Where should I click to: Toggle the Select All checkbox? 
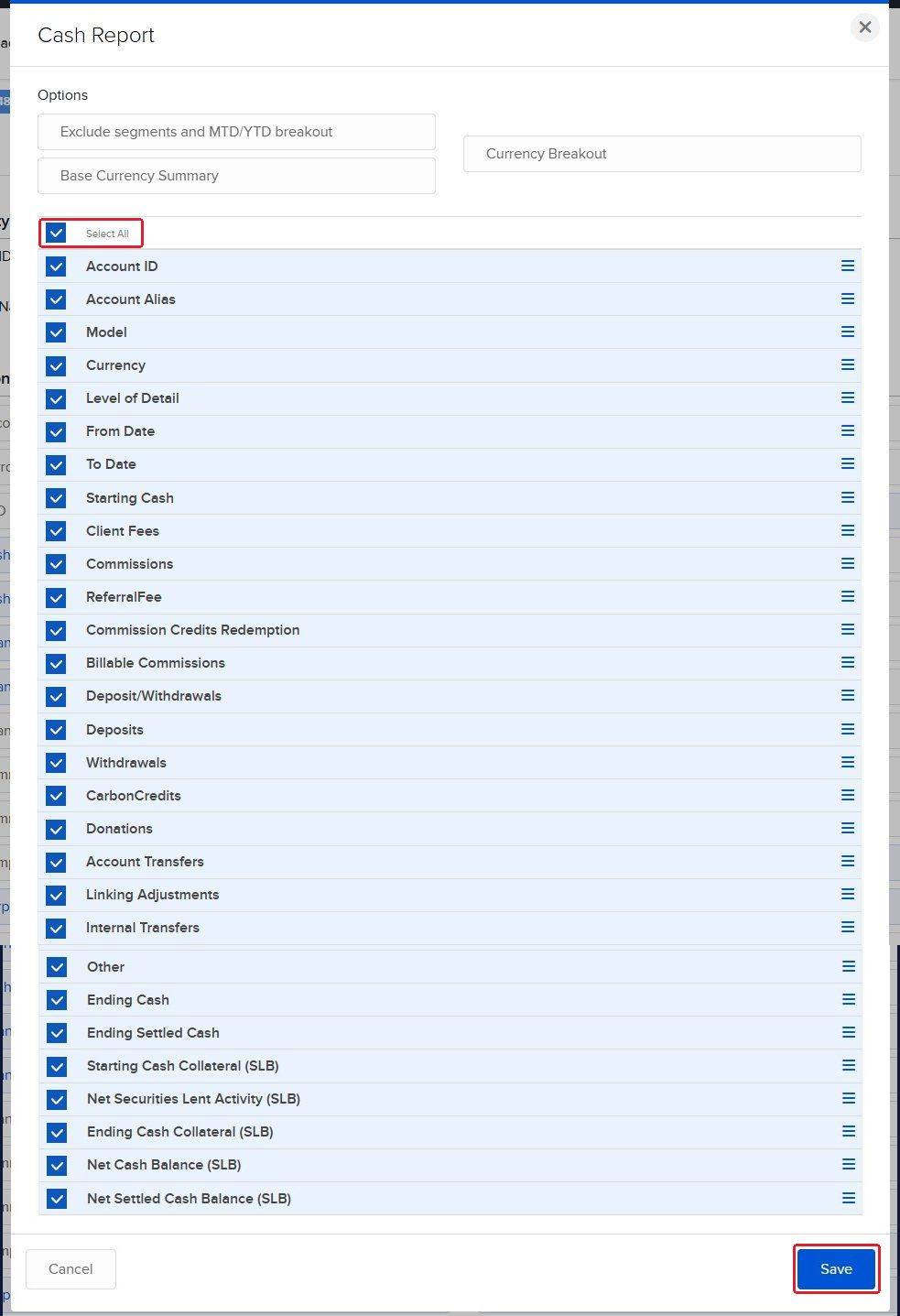56,233
